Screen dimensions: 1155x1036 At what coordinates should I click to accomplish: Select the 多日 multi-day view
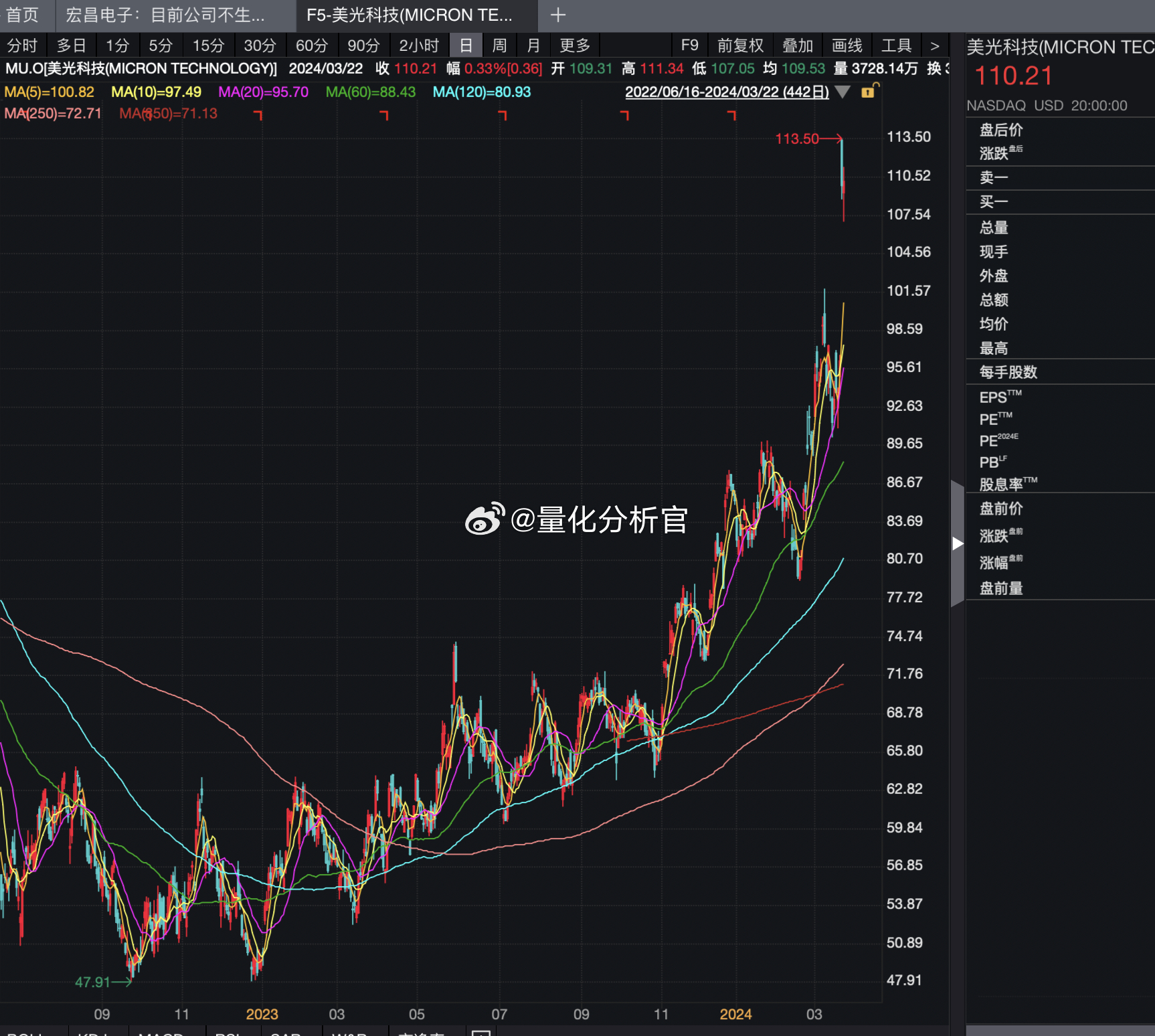pos(72,46)
